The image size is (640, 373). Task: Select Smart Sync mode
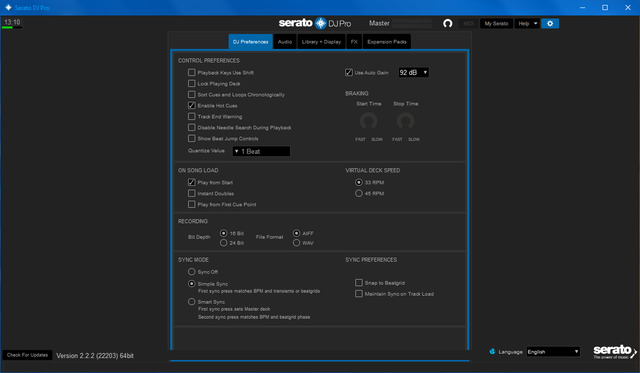[x=191, y=302]
